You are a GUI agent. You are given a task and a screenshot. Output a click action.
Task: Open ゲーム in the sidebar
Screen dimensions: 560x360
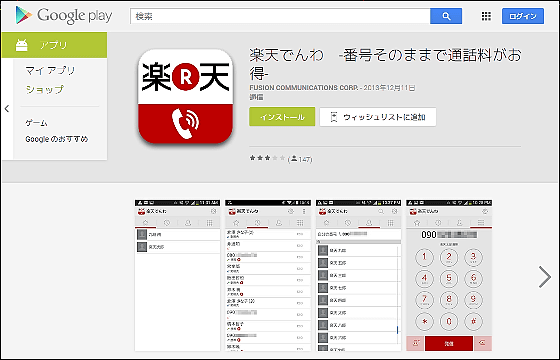[x=36, y=123]
